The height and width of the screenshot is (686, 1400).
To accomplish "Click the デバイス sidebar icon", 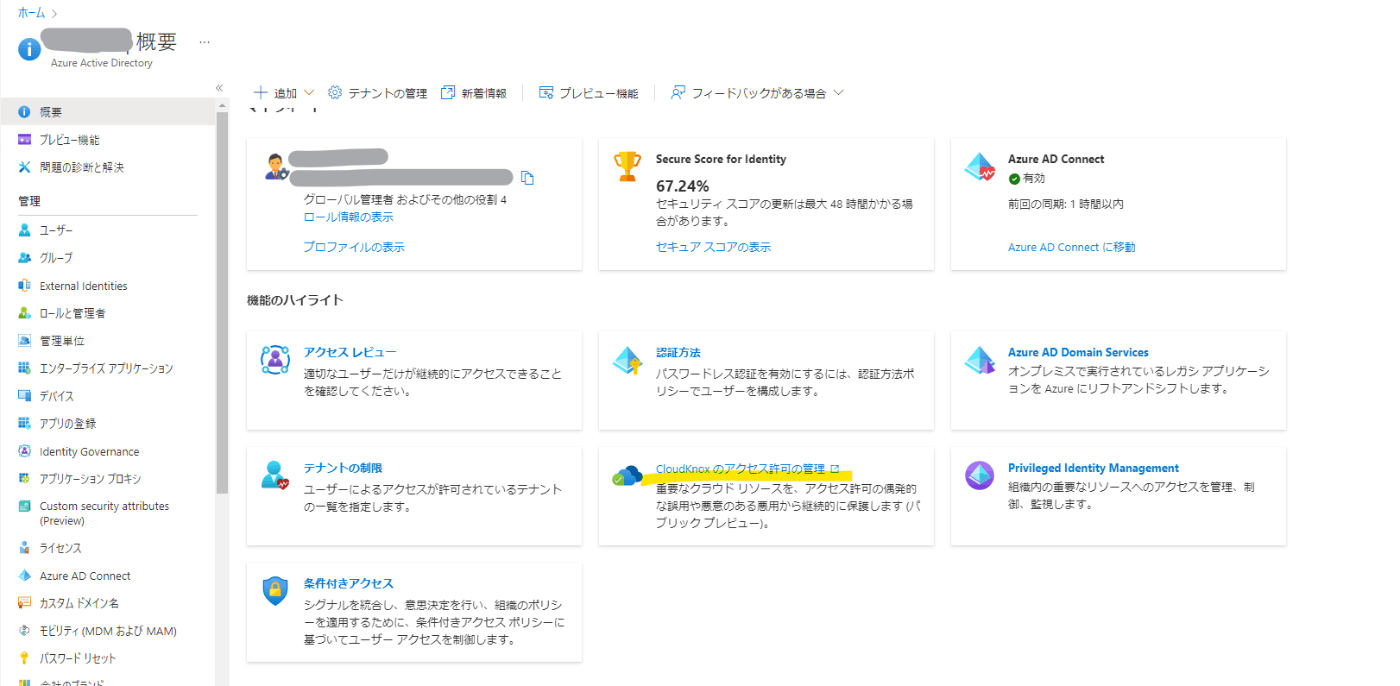I will click(25, 396).
